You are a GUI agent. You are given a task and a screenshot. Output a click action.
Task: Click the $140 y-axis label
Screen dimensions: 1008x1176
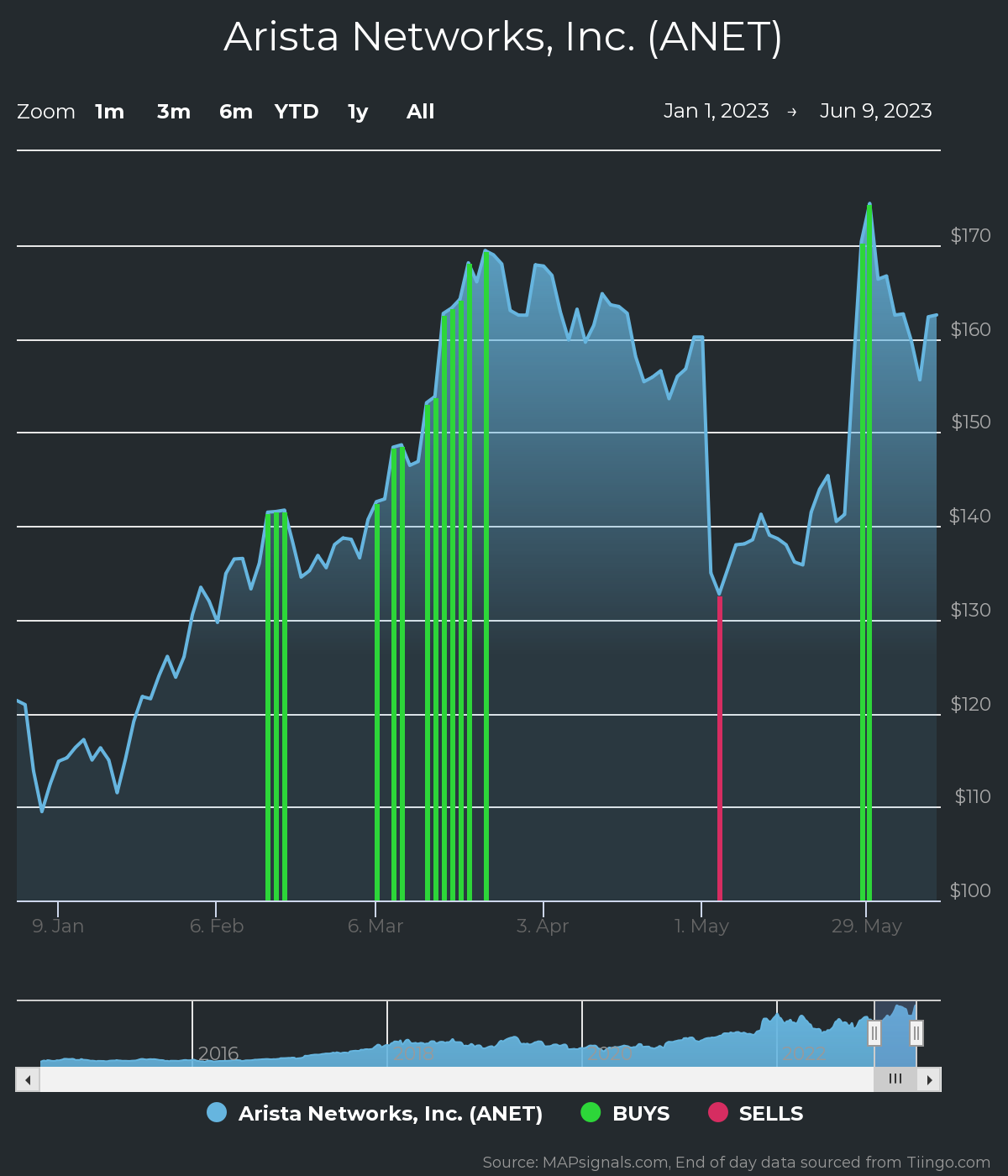pos(970,516)
